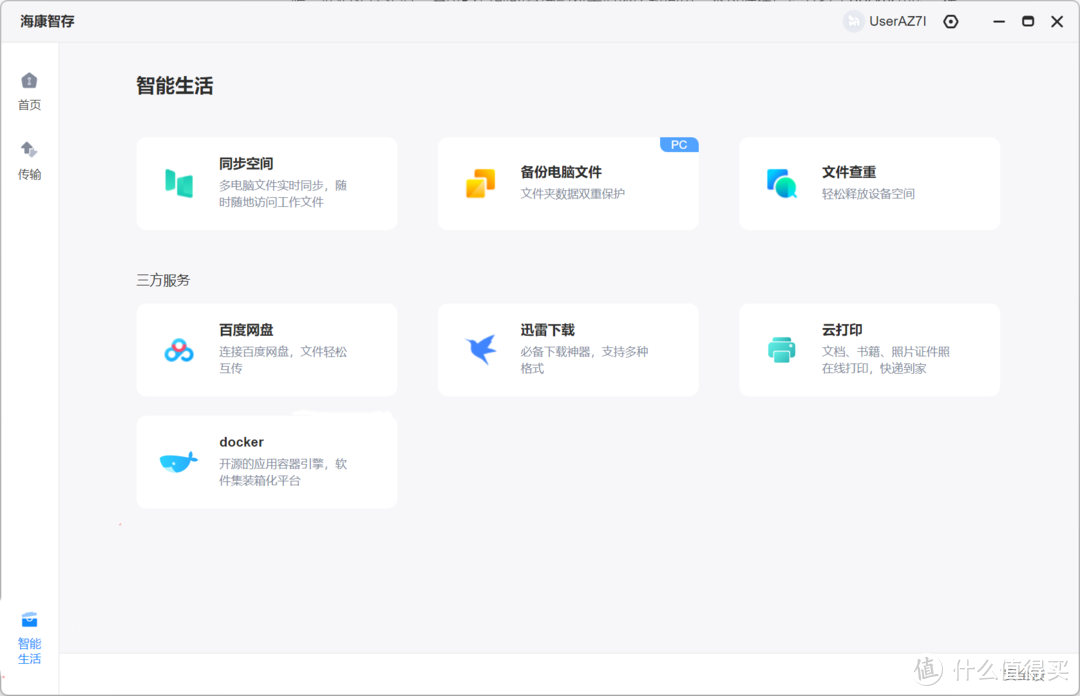Open the docker whale icon
1080x696 pixels.
point(176,459)
